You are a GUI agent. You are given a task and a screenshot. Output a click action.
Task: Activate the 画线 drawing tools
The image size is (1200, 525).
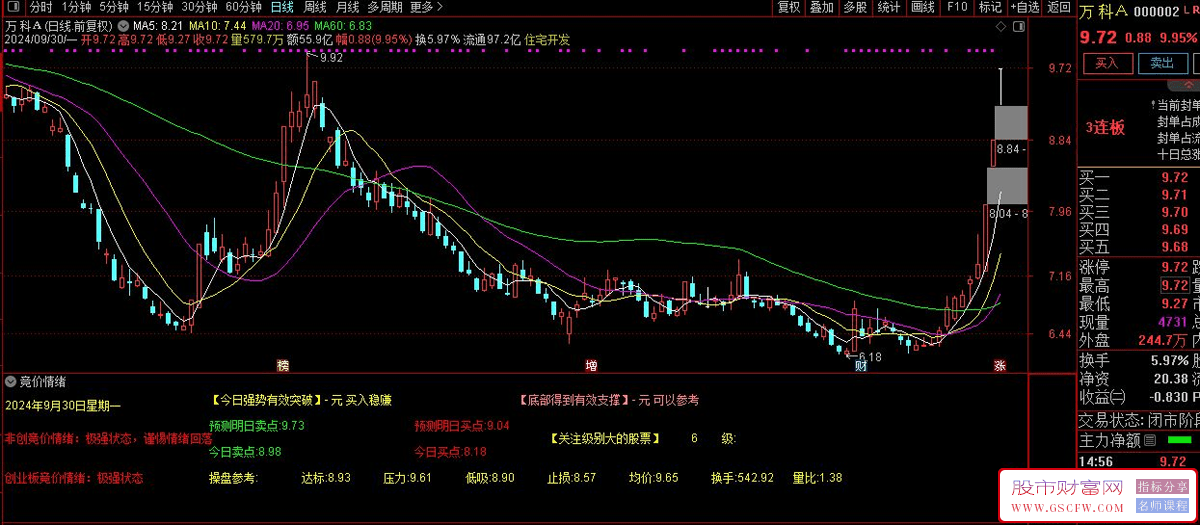coord(922,7)
